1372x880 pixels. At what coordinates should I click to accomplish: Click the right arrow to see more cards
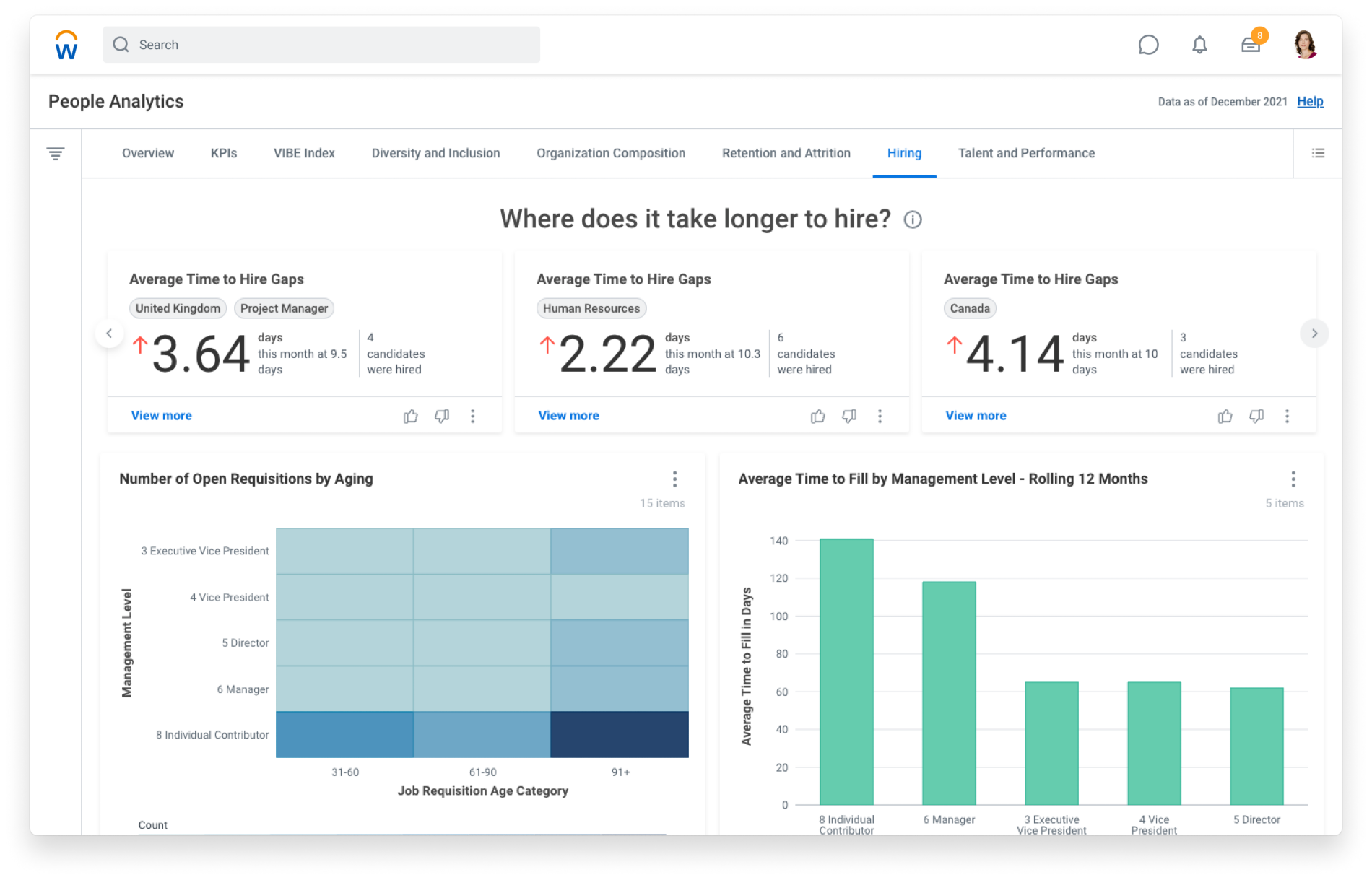pyautogui.click(x=1315, y=334)
